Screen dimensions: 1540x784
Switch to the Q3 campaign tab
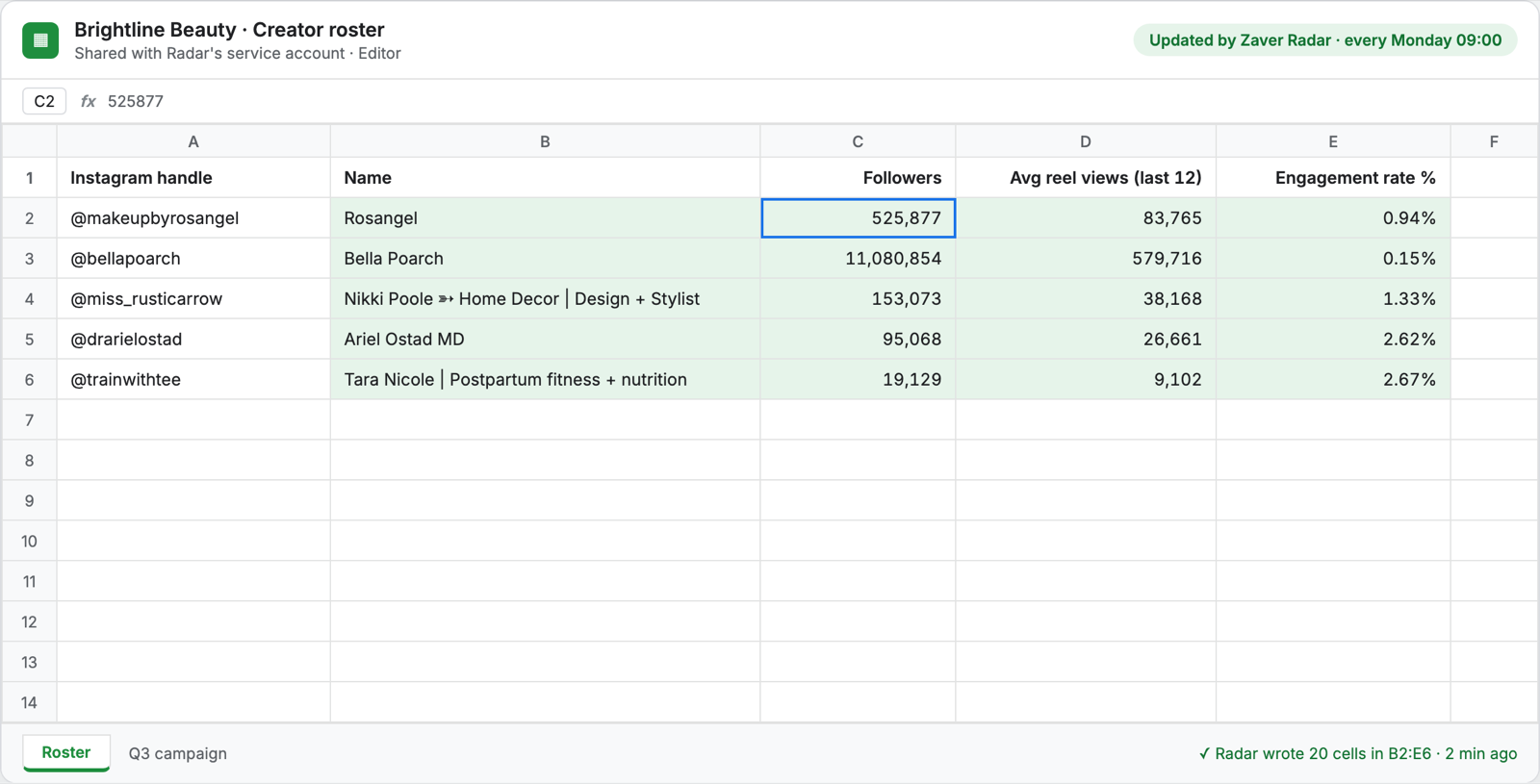pyautogui.click(x=178, y=753)
